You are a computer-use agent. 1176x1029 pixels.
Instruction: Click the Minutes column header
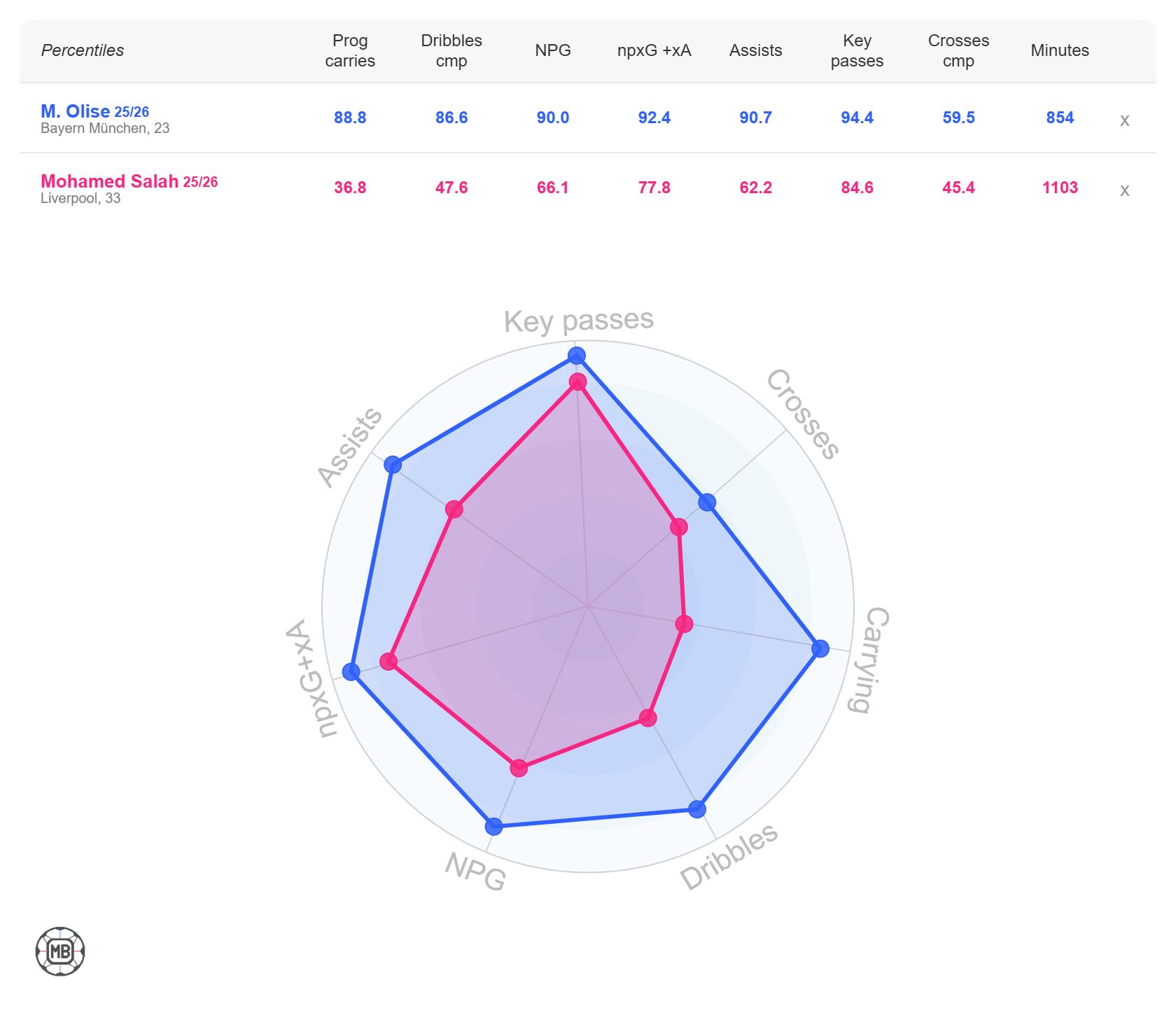click(1060, 50)
